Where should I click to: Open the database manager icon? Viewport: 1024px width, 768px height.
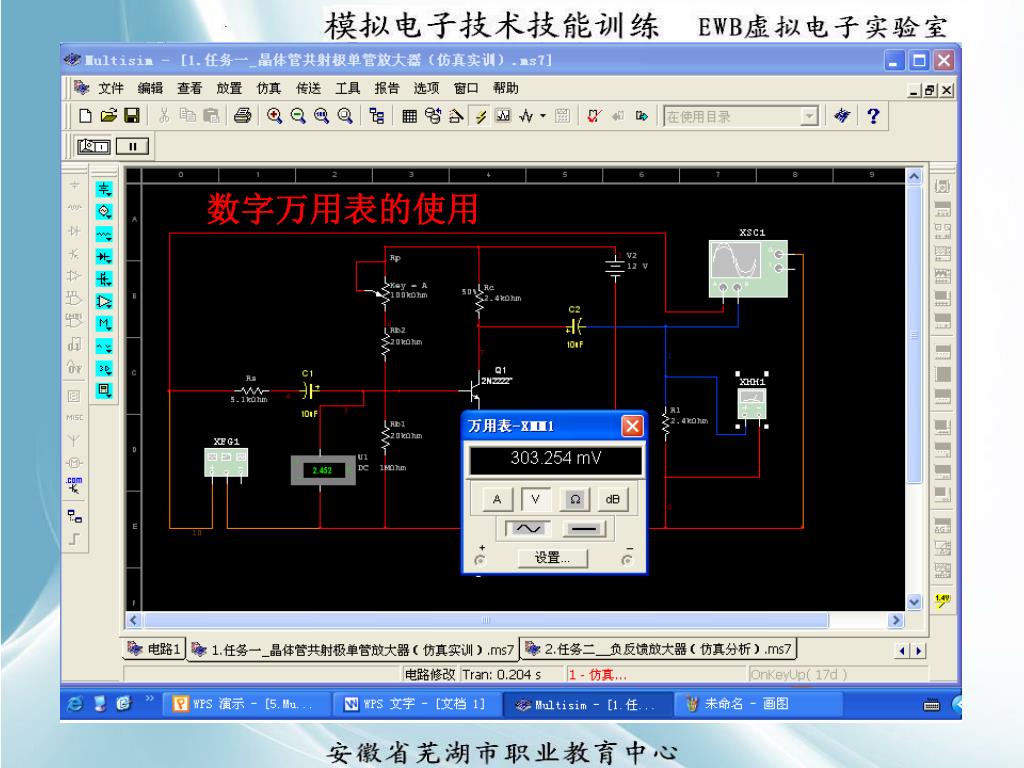(432, 116)
